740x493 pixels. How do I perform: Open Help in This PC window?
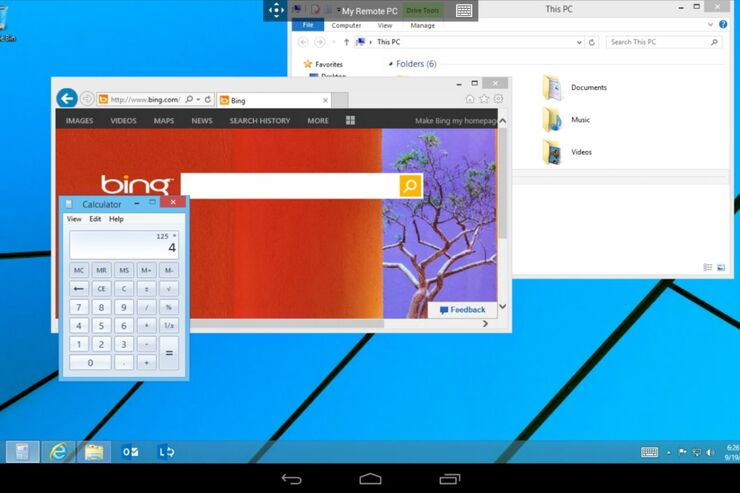click(x=723, y=25)
